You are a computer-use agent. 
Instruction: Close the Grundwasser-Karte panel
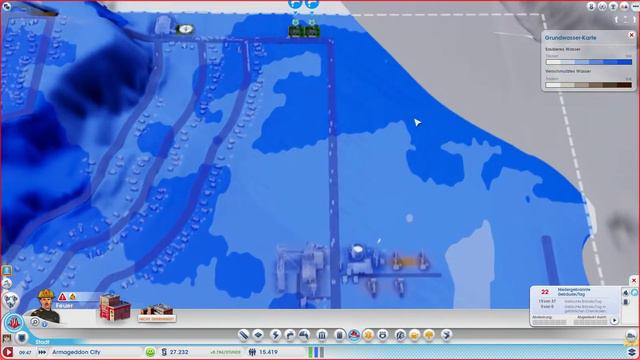point(631,35)
